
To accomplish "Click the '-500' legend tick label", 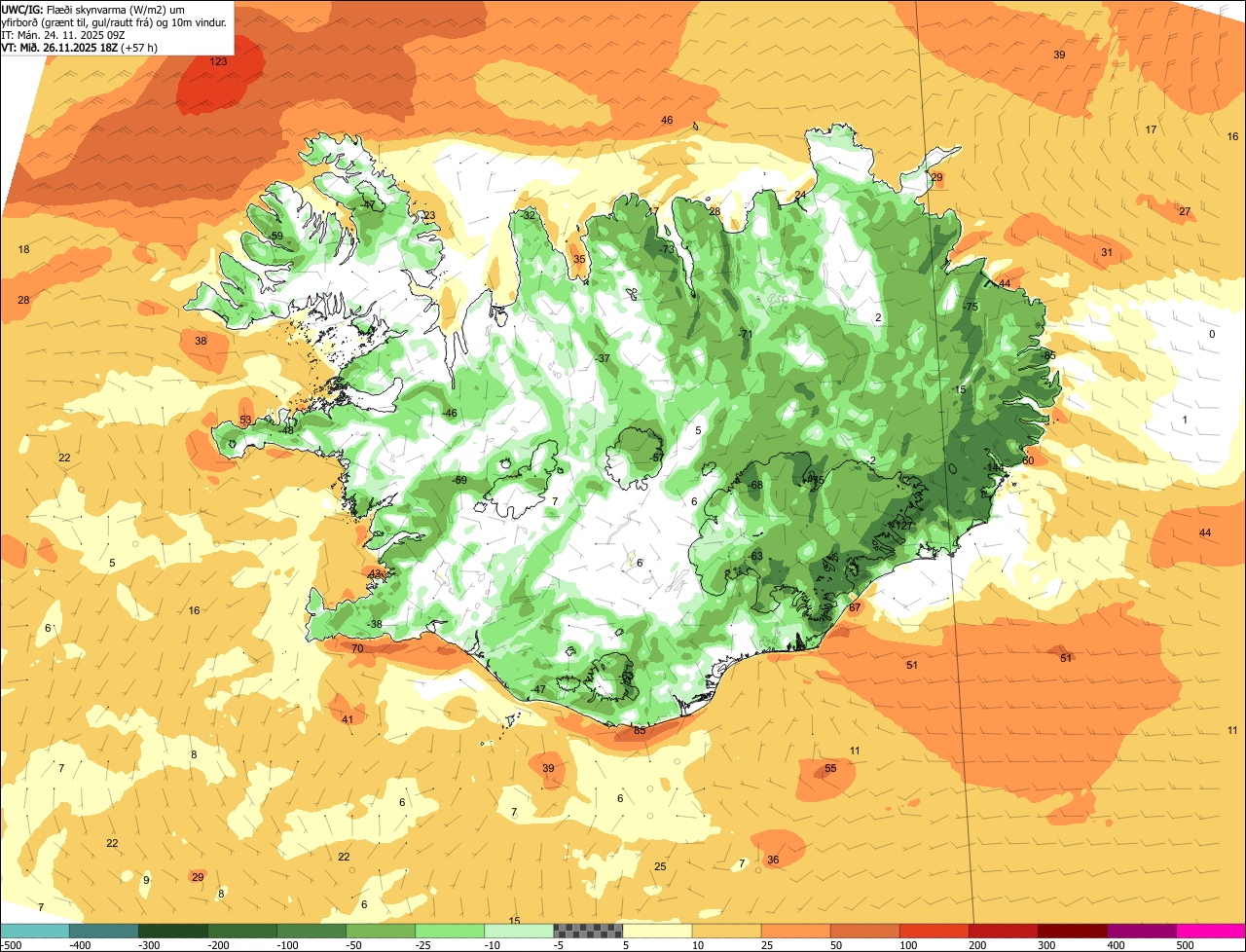I will pyautogui.click(x=12, y=945).
